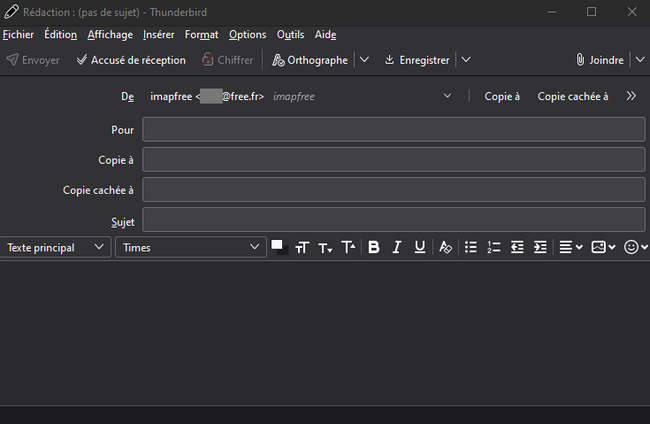The height and width of the screenshot is (424, 650).
Task: Choose the text foreground color swatch
Action: point(276,245)
